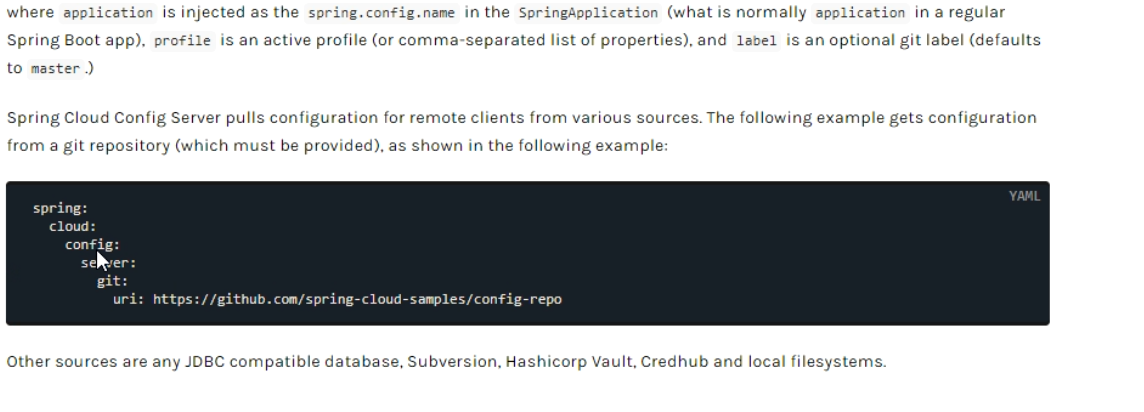This screenshot has height=412, width=1144.
Task: Click the SpringApplication inline code
Action: (588, 12)
